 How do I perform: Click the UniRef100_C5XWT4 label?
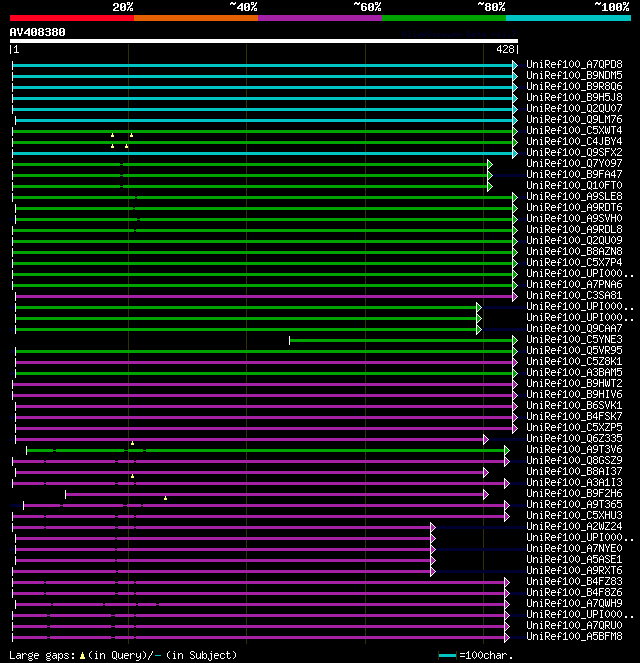point(574,131)
